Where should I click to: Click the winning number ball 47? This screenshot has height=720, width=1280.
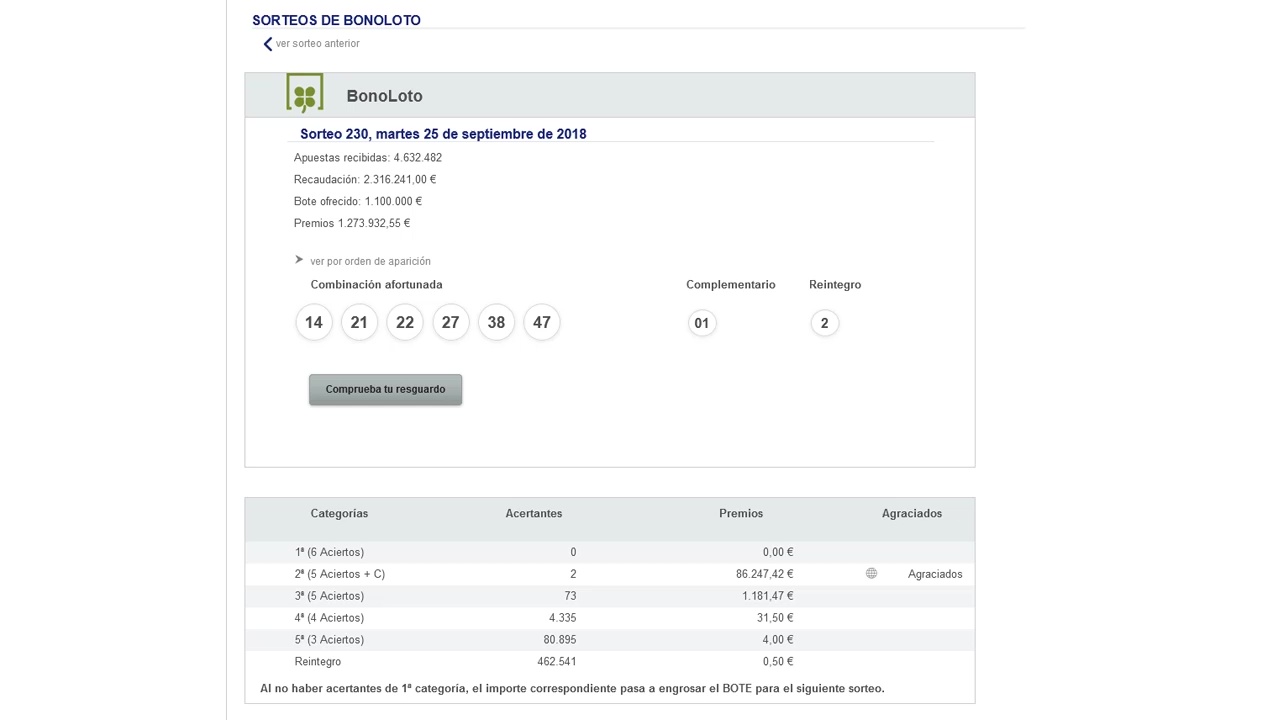(x=542, y=322)
